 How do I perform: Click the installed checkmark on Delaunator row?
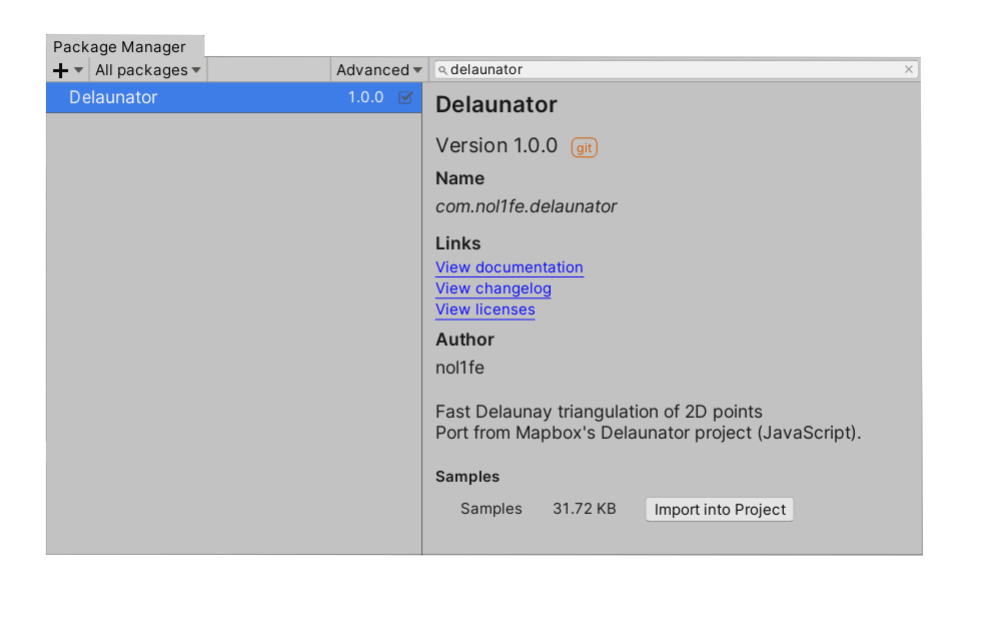pyautogui.click(x=405, y=97)
